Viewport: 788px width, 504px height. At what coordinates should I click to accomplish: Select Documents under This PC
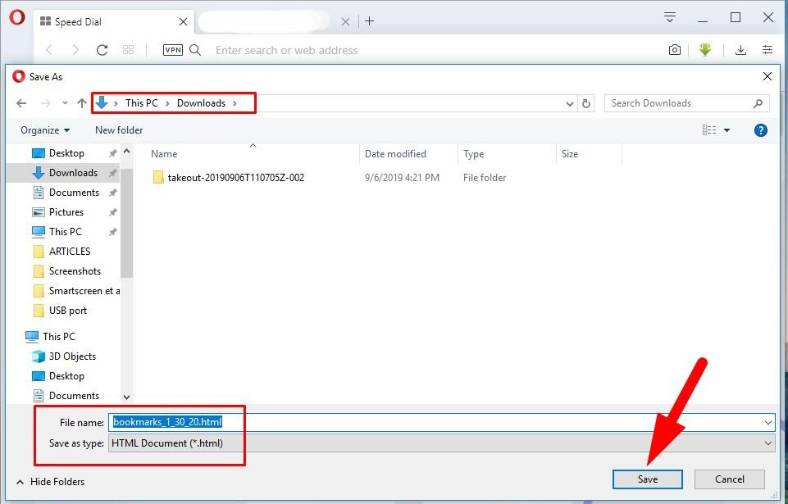point(74,395)
